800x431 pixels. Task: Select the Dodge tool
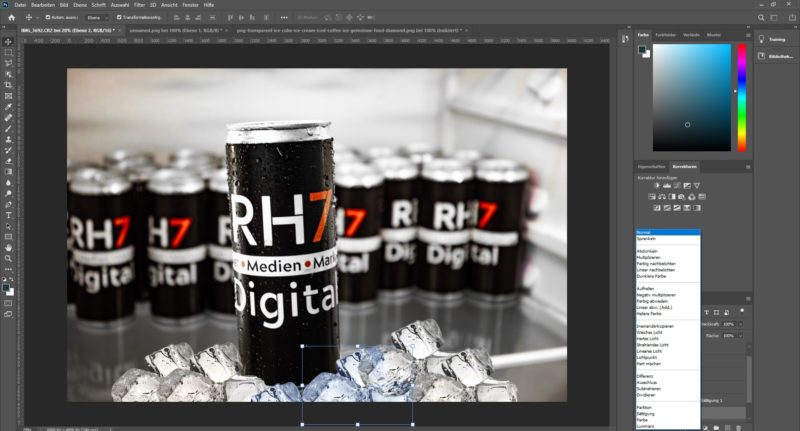point(8,193)
